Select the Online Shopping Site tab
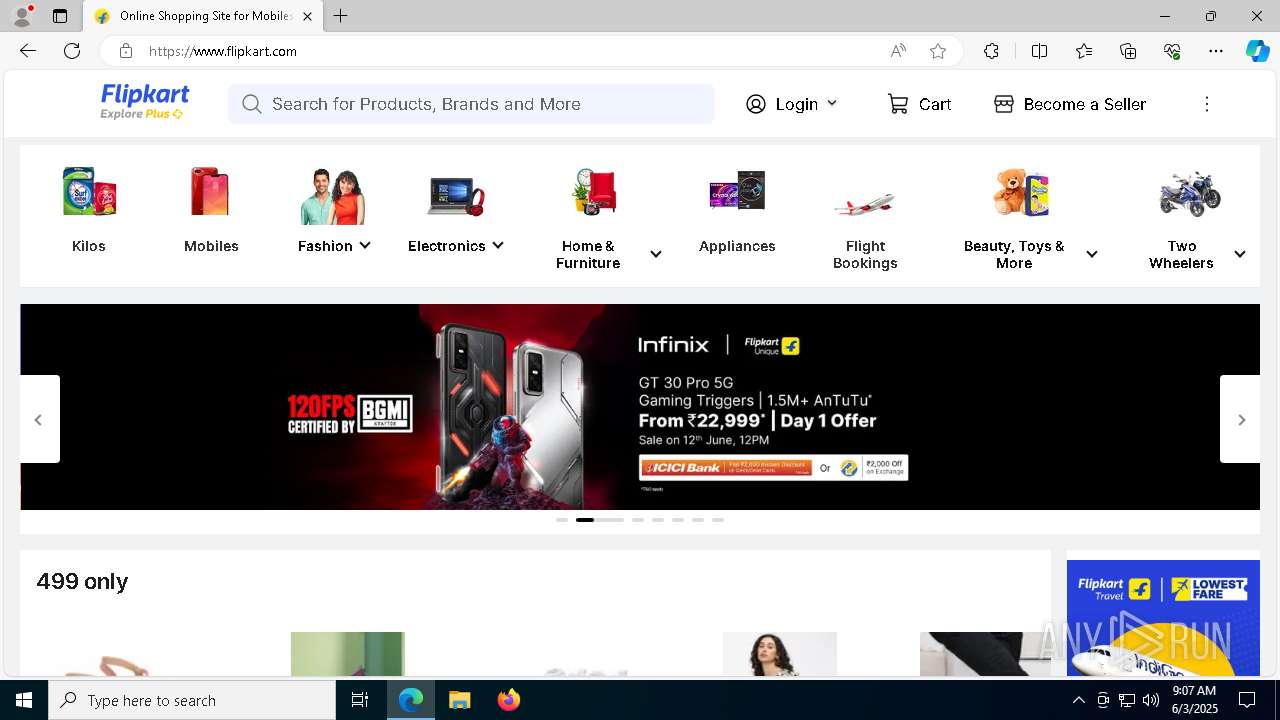1280x720 pixels. (x=203, y=16)
